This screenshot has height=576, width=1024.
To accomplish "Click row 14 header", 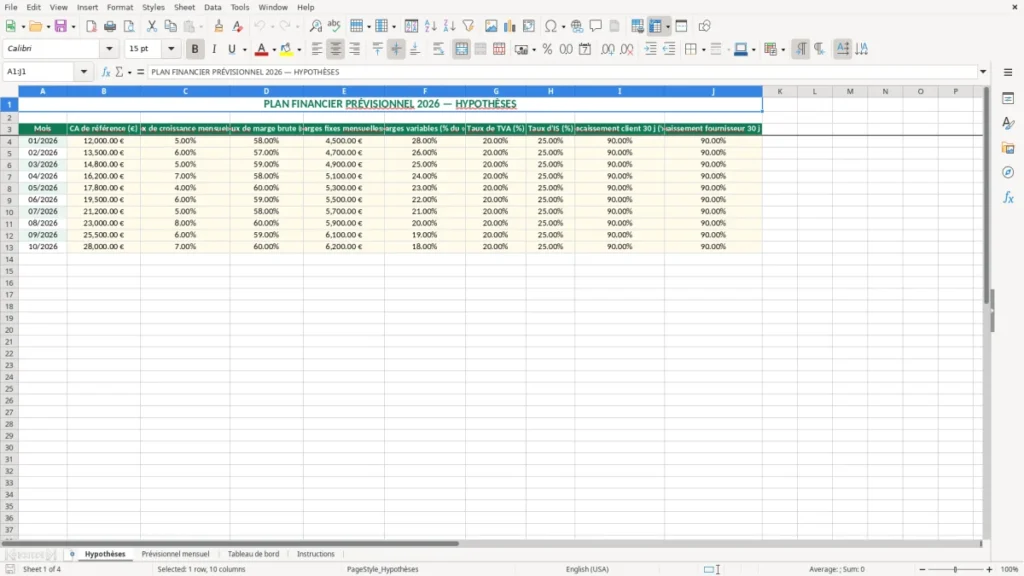I will (x=9, y=259).
